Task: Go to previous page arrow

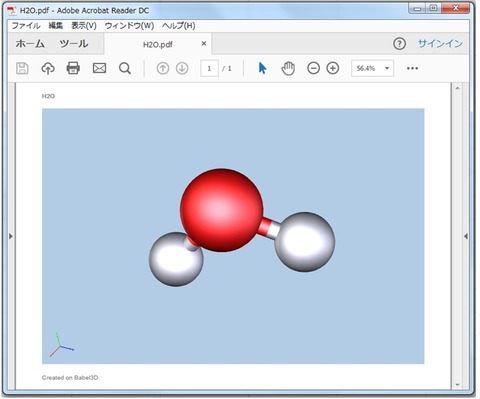Action: point(163,68)
